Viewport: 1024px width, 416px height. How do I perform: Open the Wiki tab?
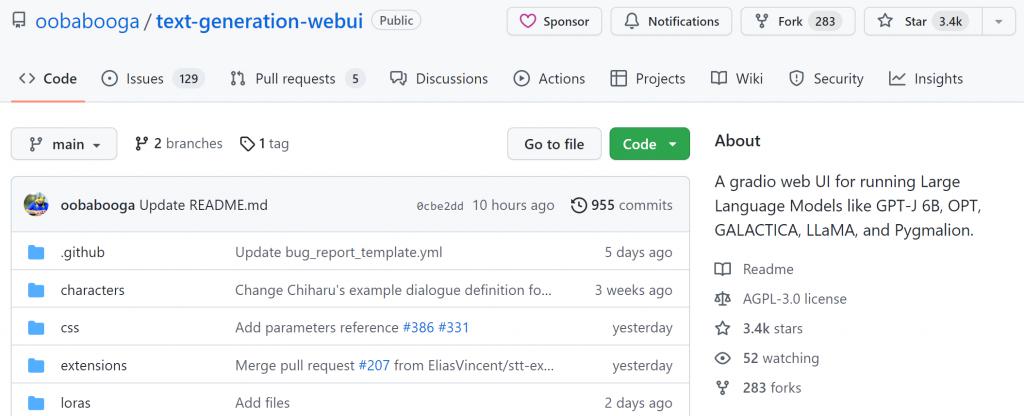pos(737,79)
